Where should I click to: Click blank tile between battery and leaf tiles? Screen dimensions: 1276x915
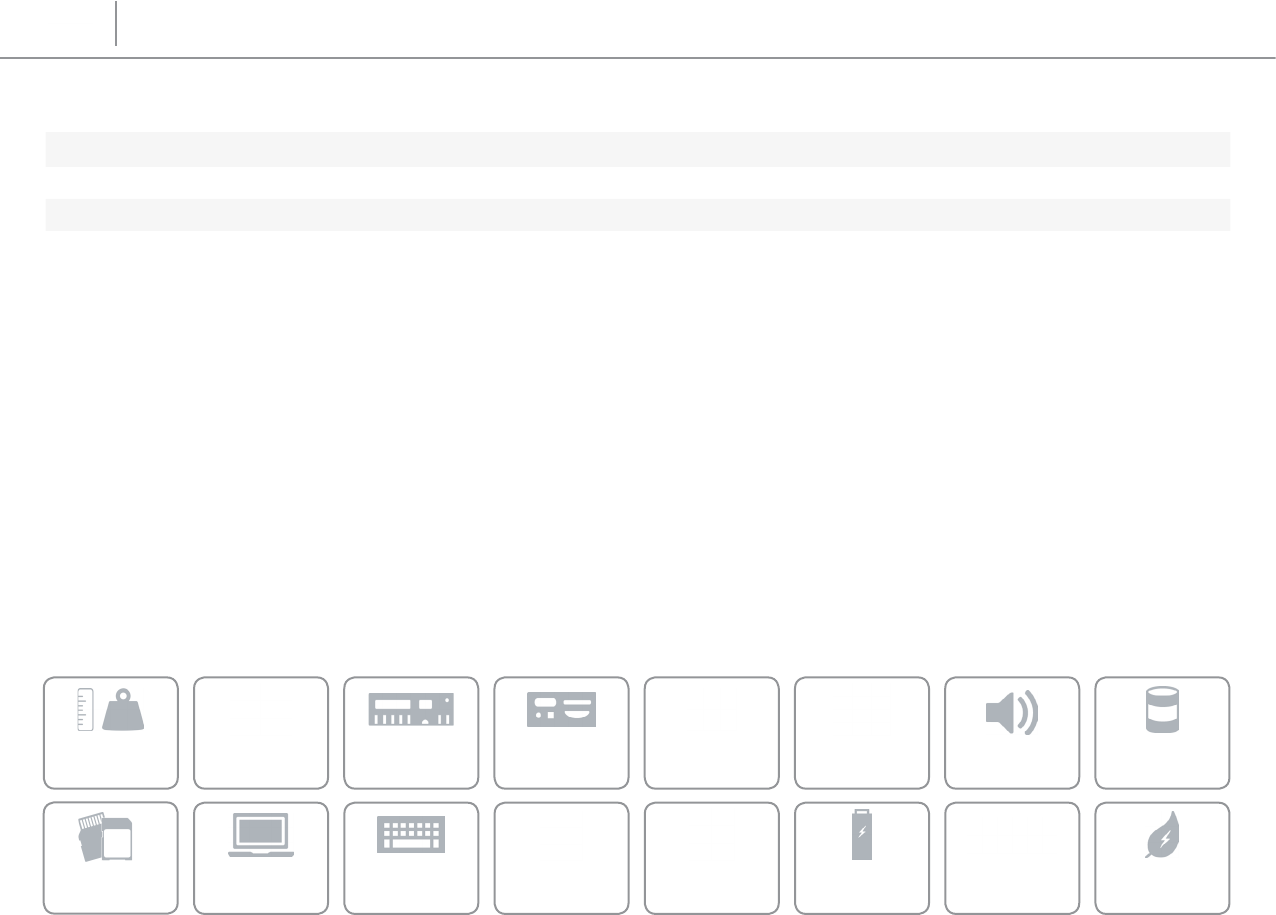1012,858
